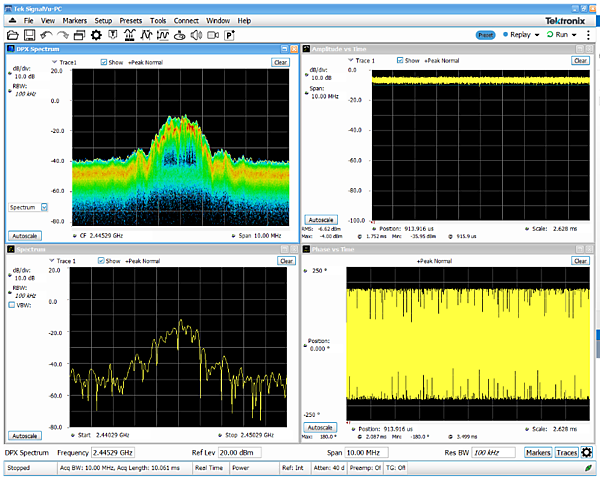Click the Open file folder icon
600x480 pixels.
[13, 35]
